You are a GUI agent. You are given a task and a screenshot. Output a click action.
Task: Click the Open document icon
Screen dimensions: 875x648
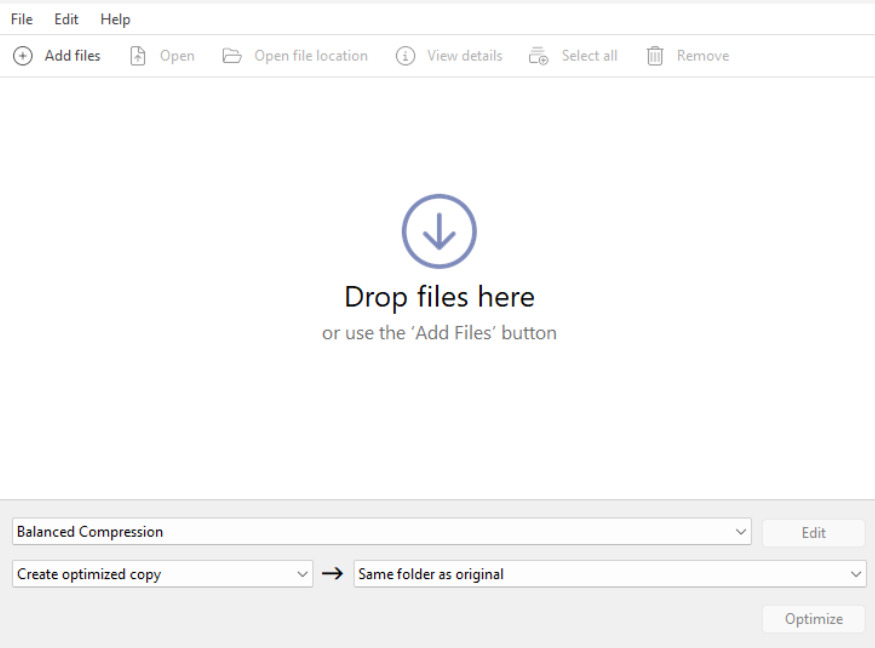click(x=138, y=56)
